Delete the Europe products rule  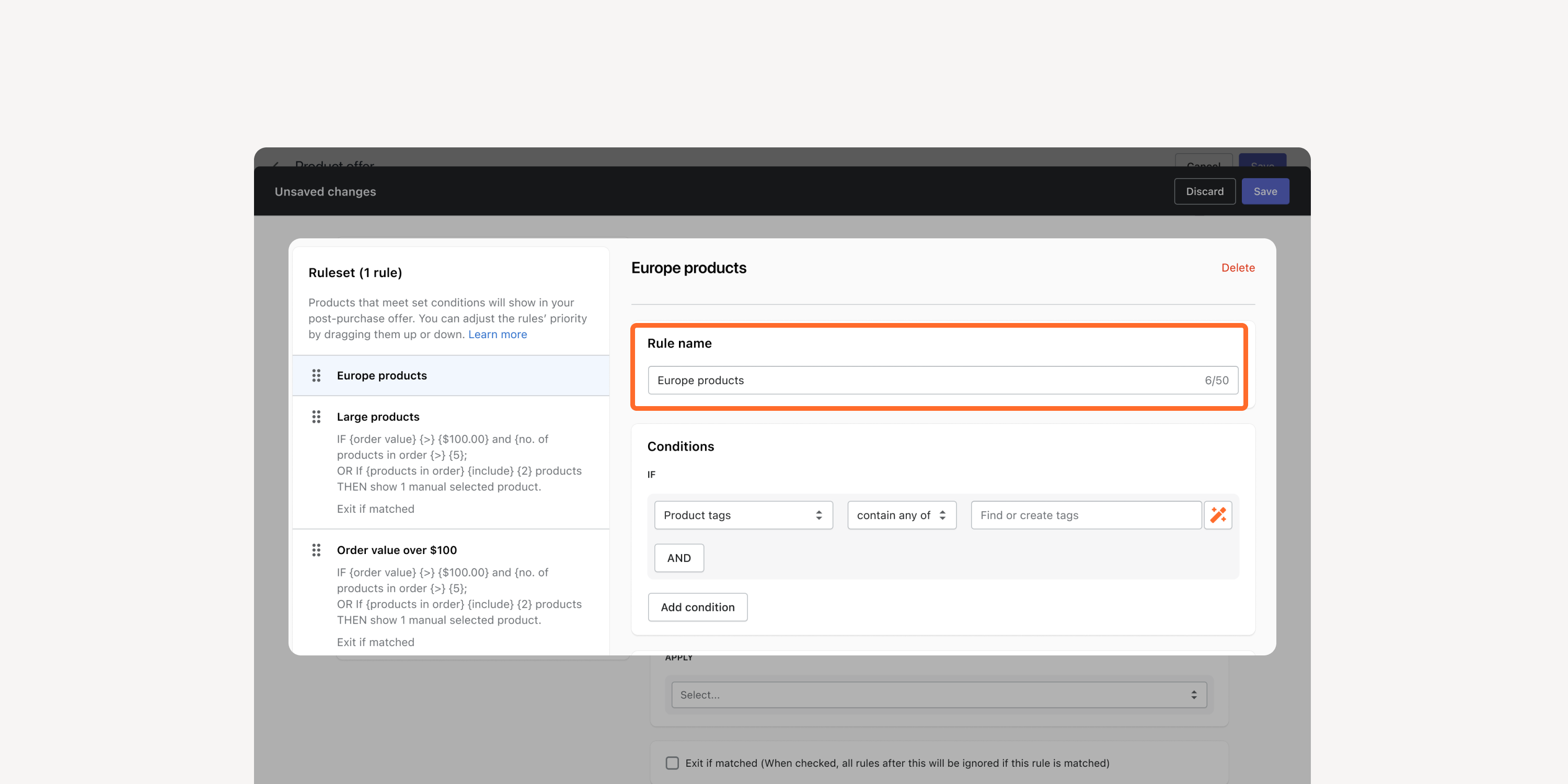click(1238, 268)
